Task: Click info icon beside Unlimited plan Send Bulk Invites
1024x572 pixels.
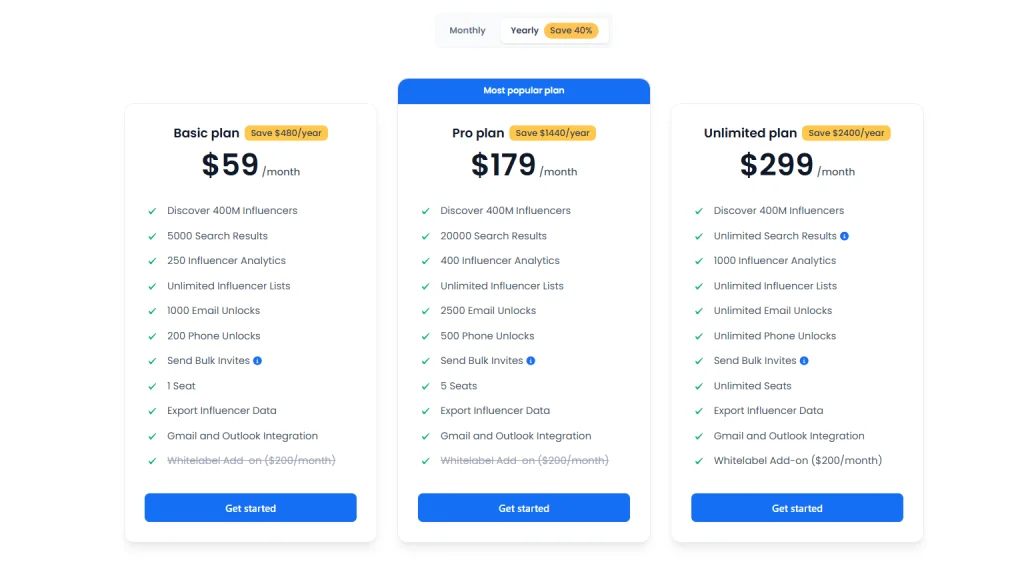Action: (804, 361)
